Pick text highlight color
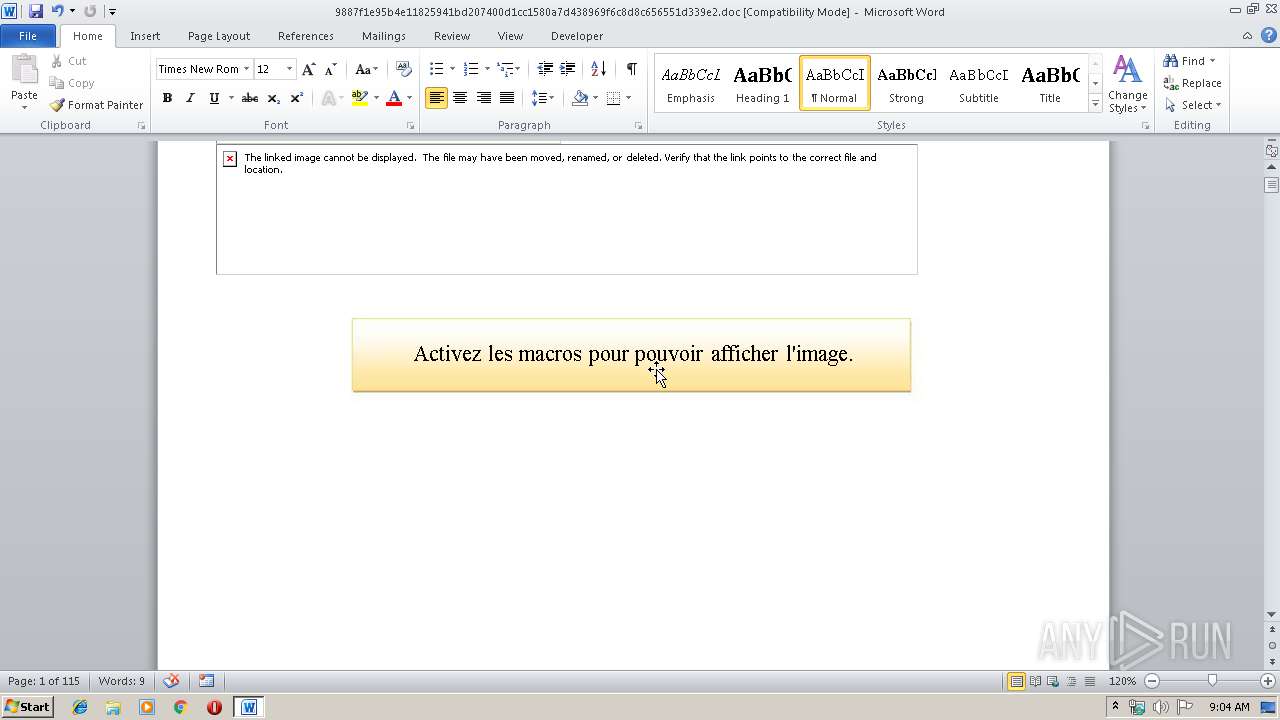This screenshot has width=1280, height=720. pyautogui.click(x=360, y=98)
